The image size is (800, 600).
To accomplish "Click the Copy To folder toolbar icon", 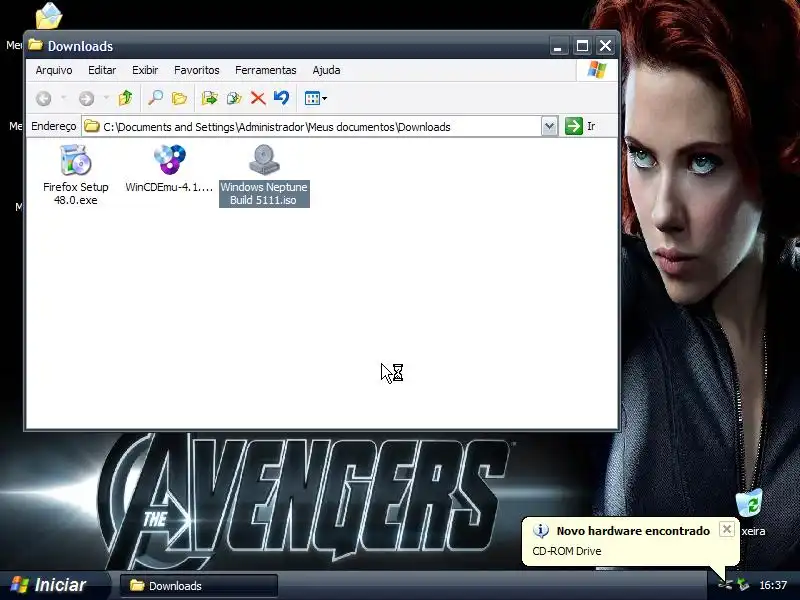I will 234,98.
